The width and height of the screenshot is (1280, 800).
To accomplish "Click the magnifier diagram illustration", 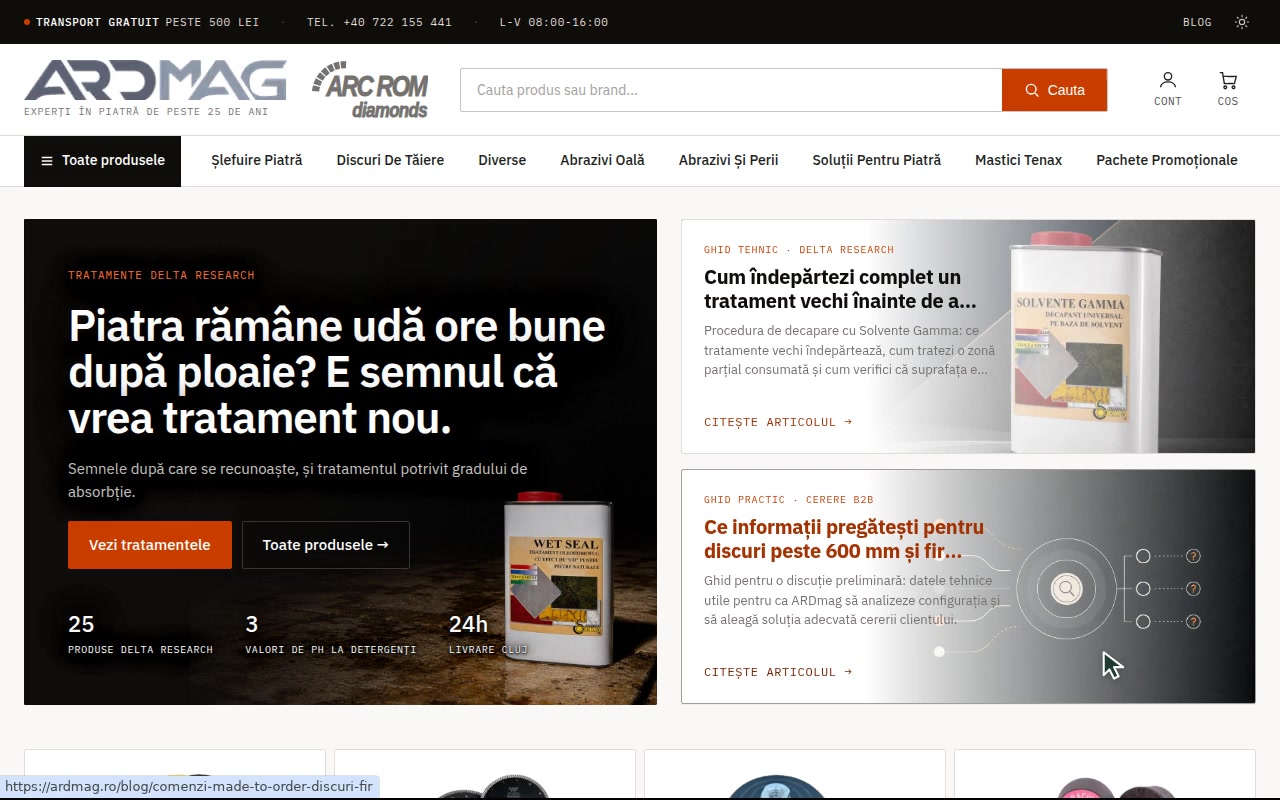I will (1067, 588).
